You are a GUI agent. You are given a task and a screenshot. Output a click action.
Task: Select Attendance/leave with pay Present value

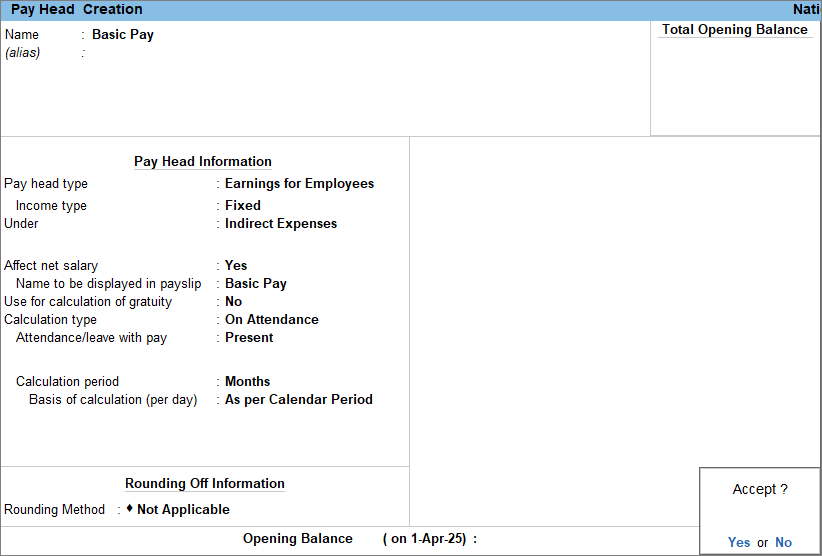coord(249,338)
